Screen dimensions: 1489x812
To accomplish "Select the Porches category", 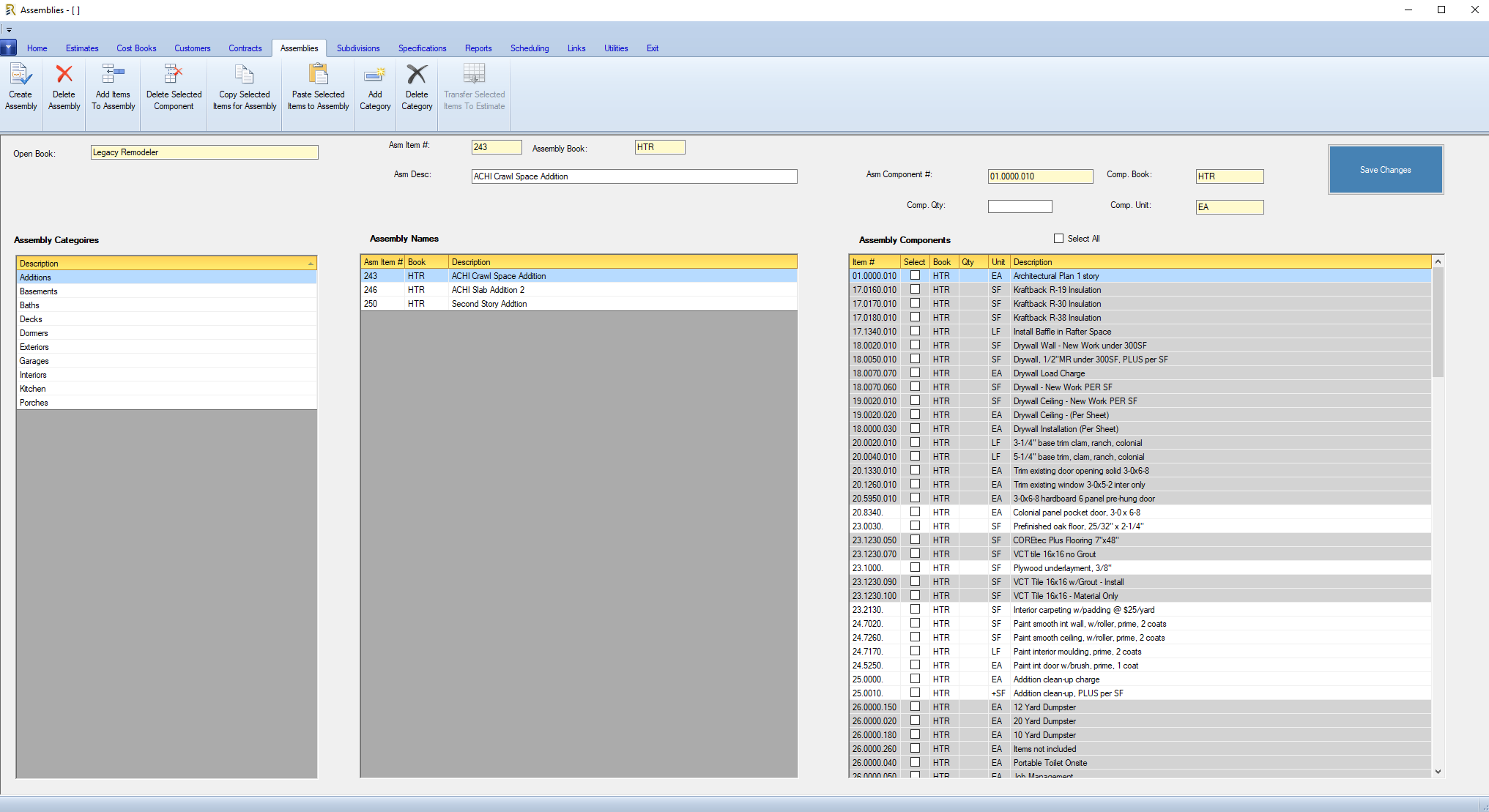I will [166, 403].
